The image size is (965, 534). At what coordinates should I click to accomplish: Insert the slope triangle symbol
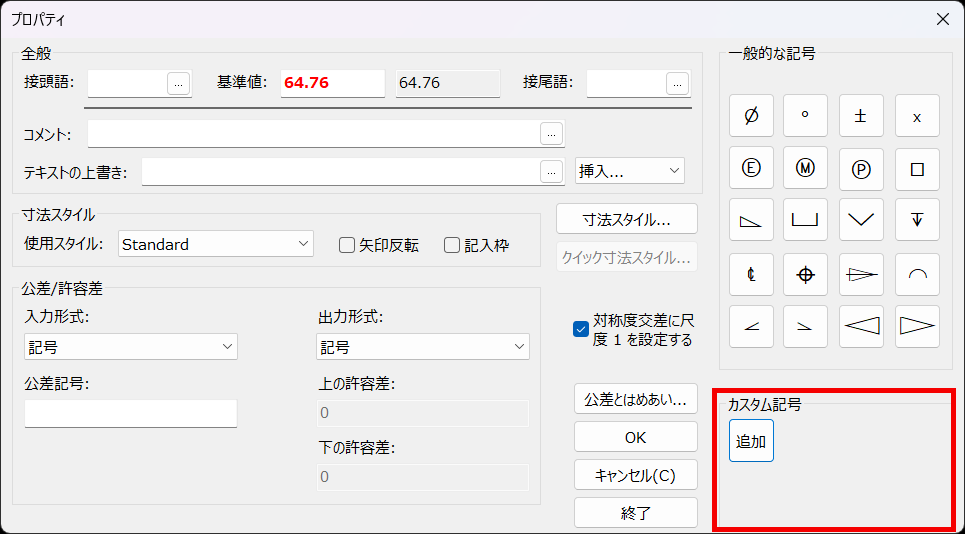(751, 220)
